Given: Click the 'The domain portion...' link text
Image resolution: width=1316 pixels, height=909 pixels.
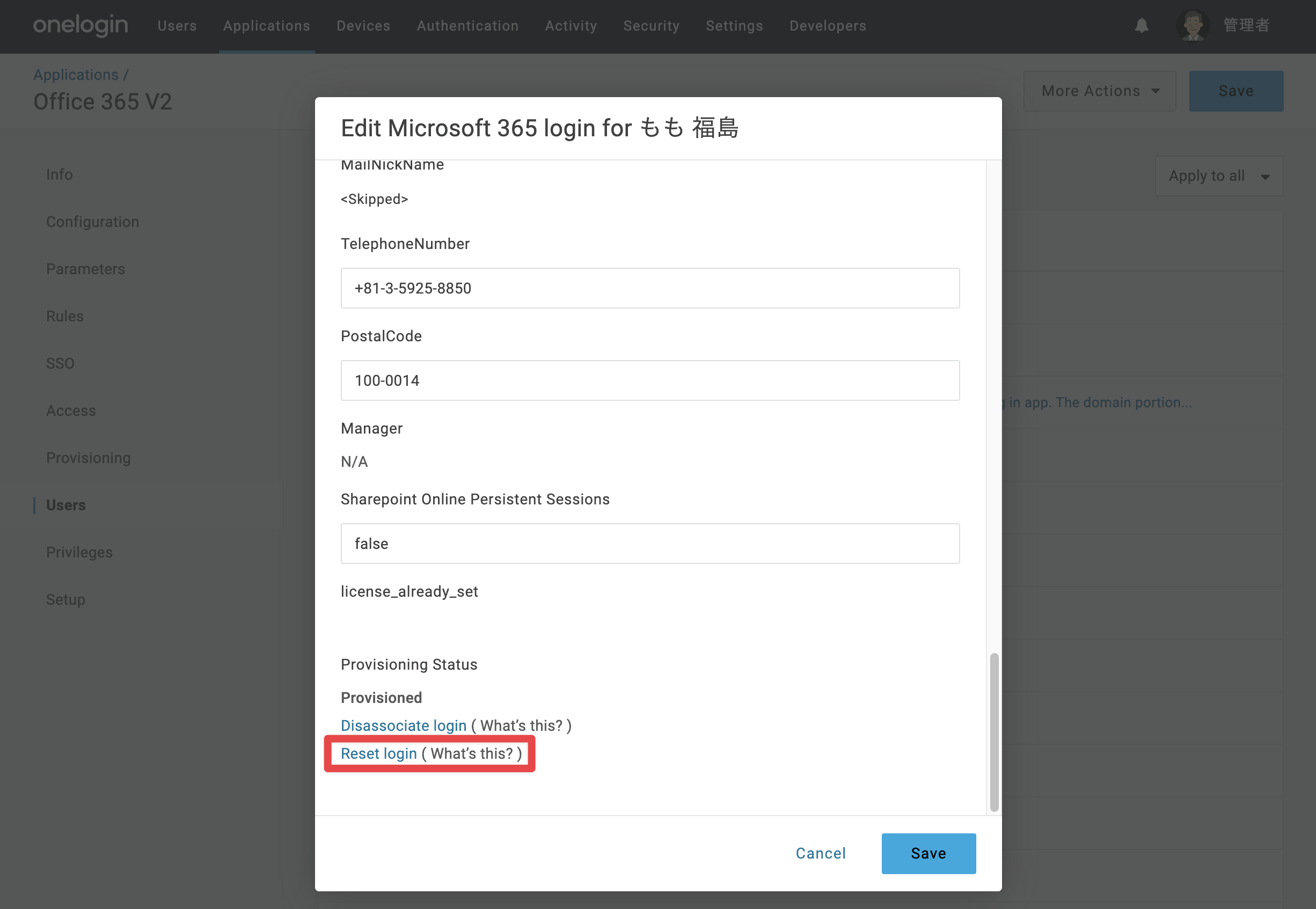Looking at the screenshot, I should coord(1123,402).
